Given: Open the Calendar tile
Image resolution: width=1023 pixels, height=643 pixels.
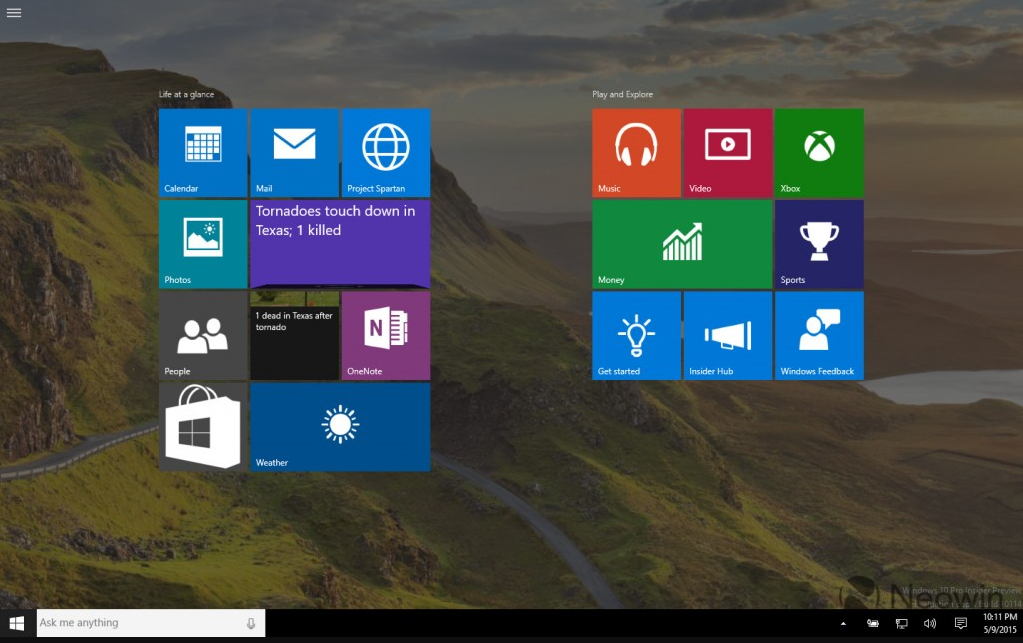Looking at the screenshot, I should [x=203, y=153].
